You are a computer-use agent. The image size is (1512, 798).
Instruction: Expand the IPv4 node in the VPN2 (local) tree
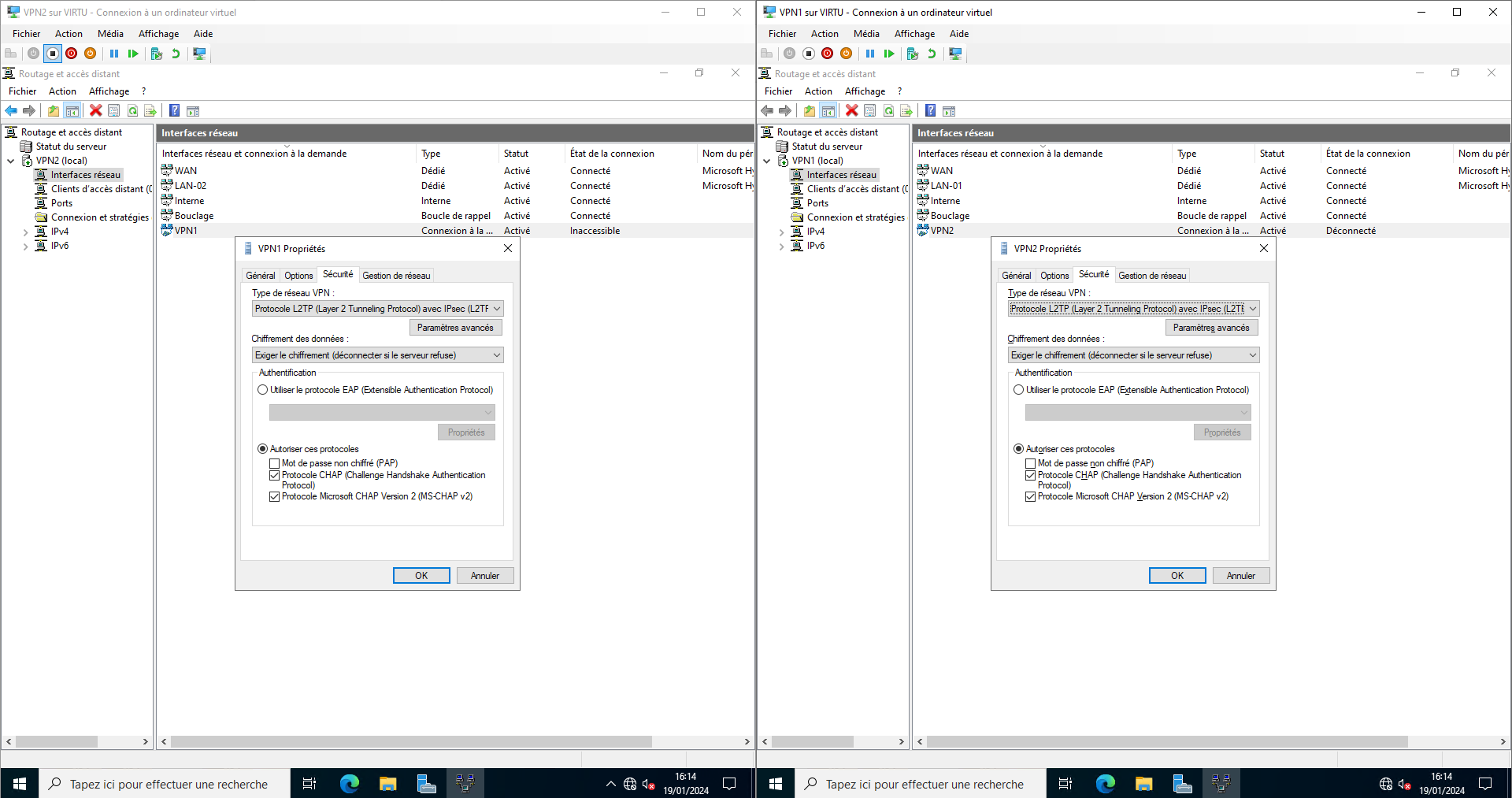click(x=26, y=232)
